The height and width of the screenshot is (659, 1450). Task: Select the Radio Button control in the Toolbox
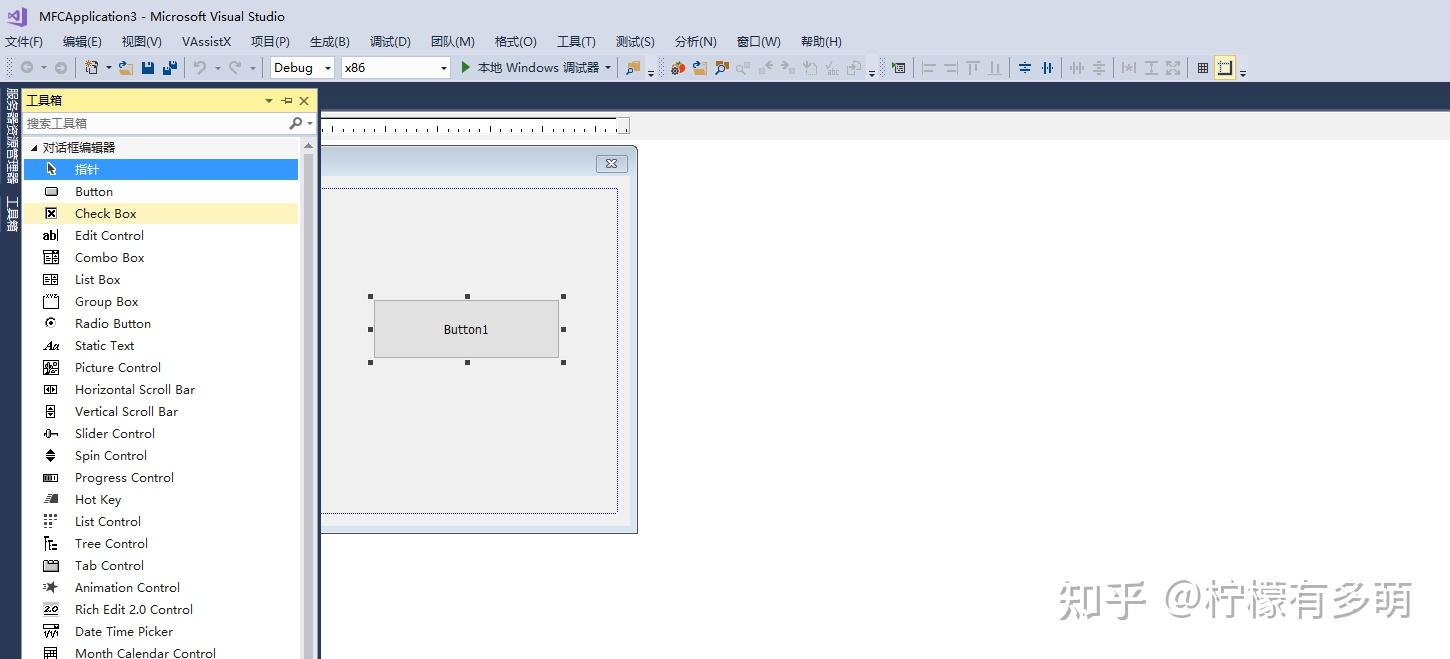pyautogui.click(x=112, y=323)
